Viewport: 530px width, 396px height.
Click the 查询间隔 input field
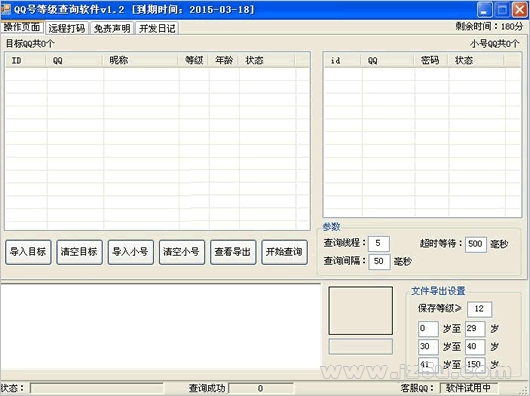(379, 261)
